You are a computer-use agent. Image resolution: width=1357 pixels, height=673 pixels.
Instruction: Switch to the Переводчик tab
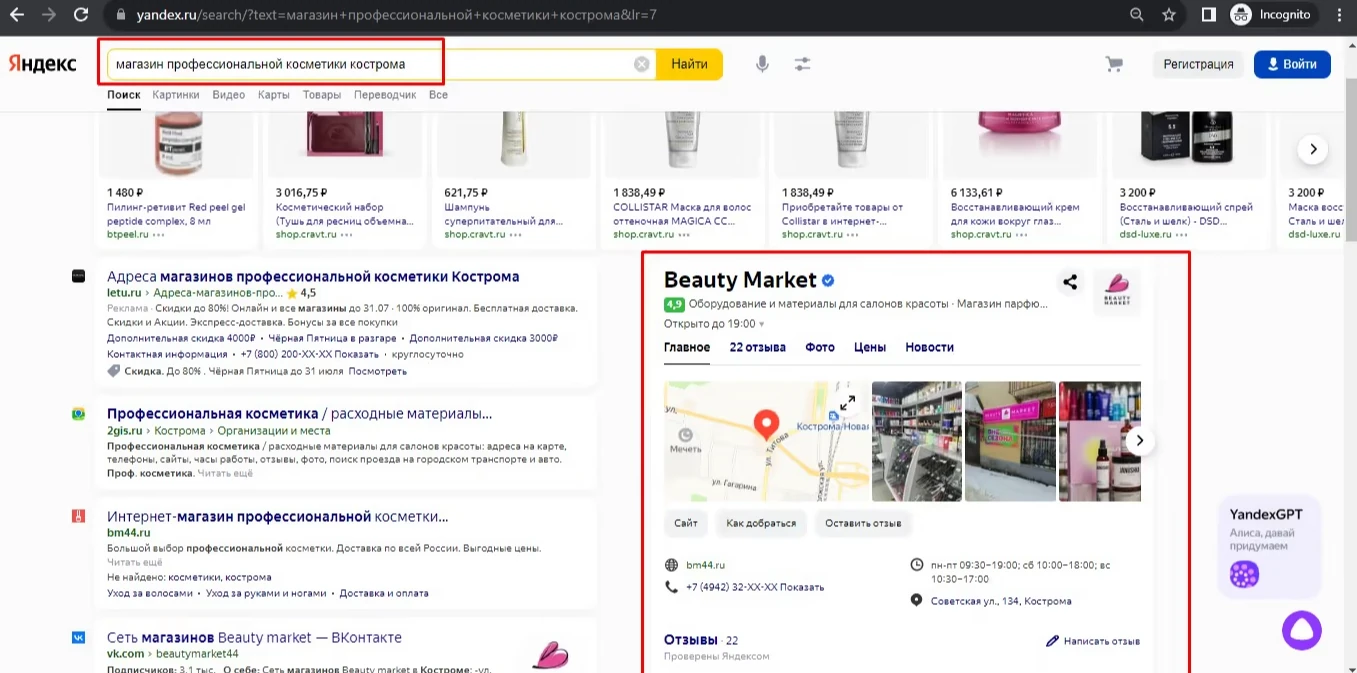[x=385, y=95]
